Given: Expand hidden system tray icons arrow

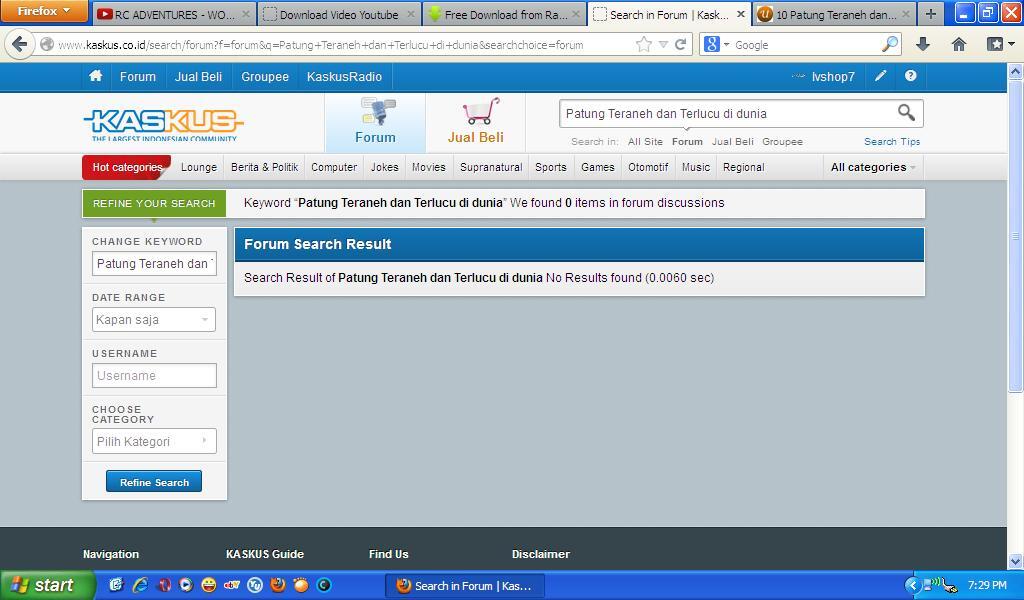Looking at the screenshot, I should (x=912, y=585).
